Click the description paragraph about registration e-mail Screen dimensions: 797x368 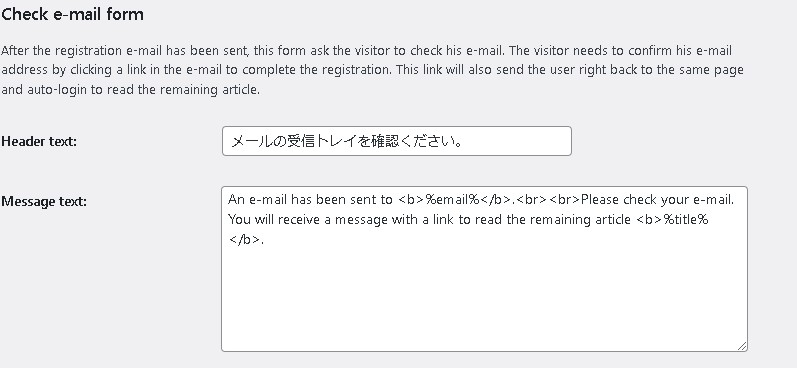(x=372, y=70)
